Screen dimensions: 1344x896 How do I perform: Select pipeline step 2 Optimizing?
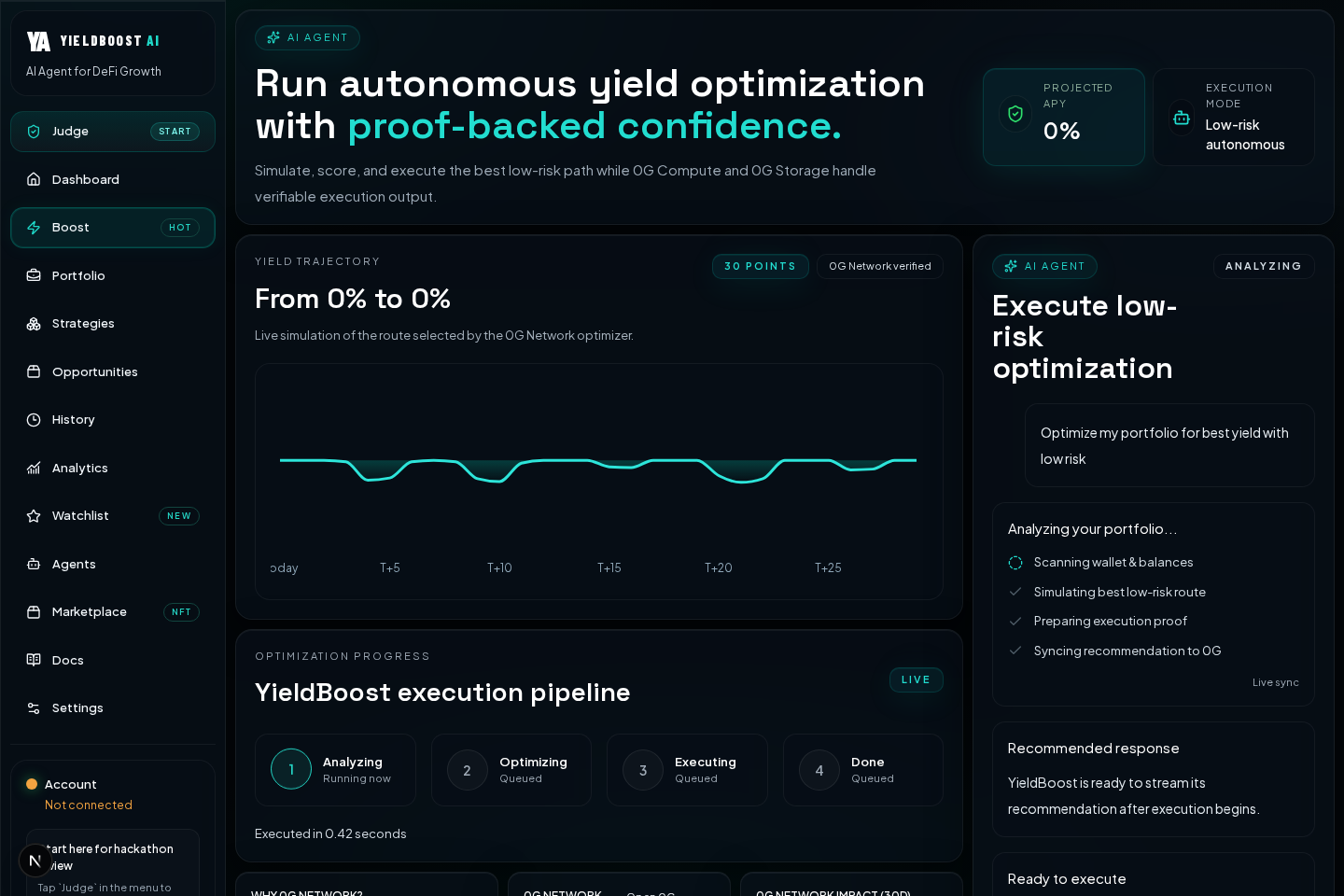[511, 770]
